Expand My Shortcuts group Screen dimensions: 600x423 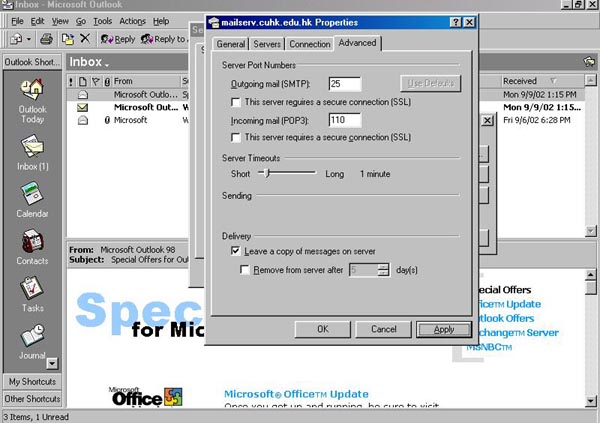coord(32,382)
